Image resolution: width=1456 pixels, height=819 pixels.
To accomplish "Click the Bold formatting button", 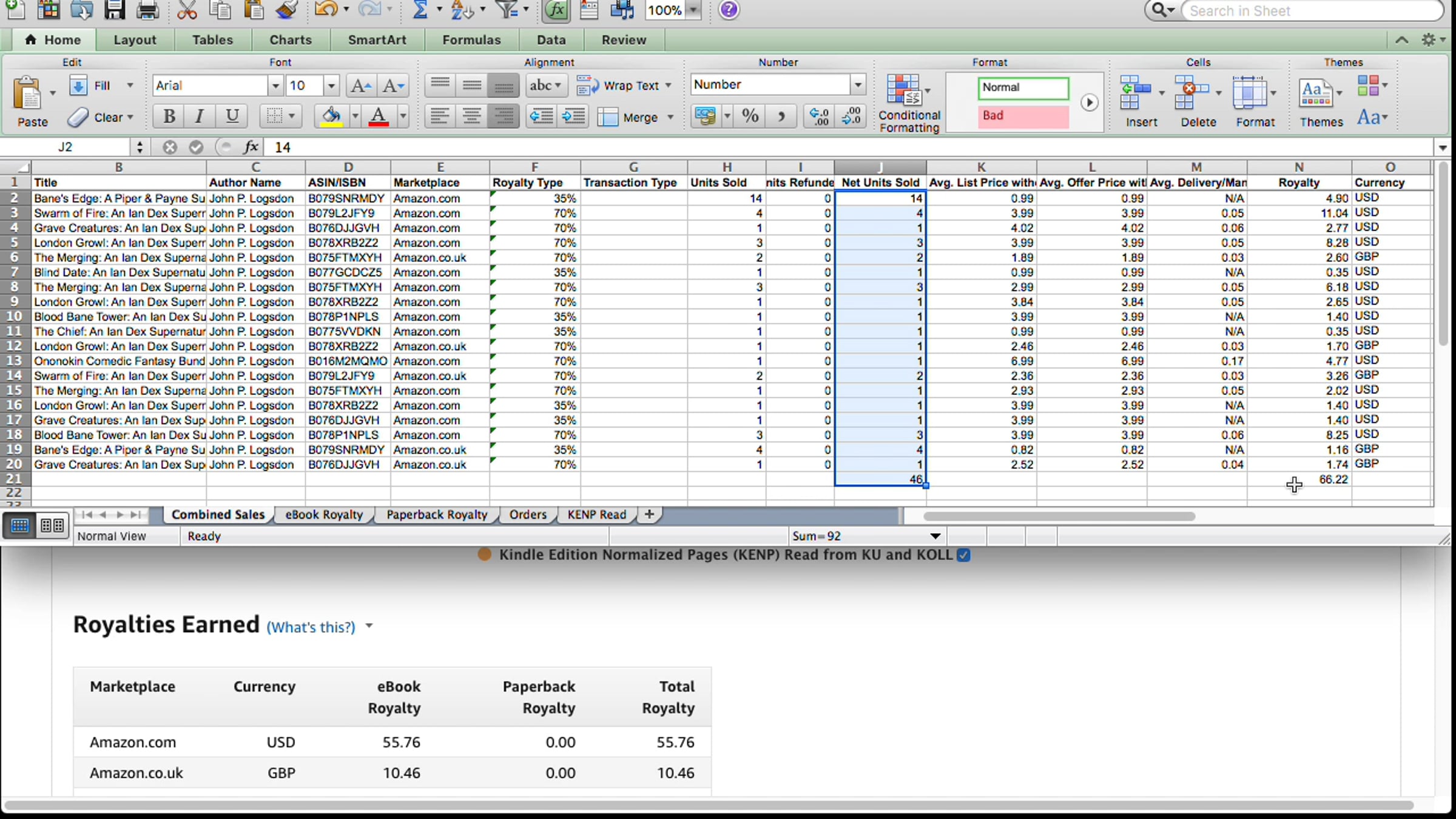I will click(x=169, y=116).
